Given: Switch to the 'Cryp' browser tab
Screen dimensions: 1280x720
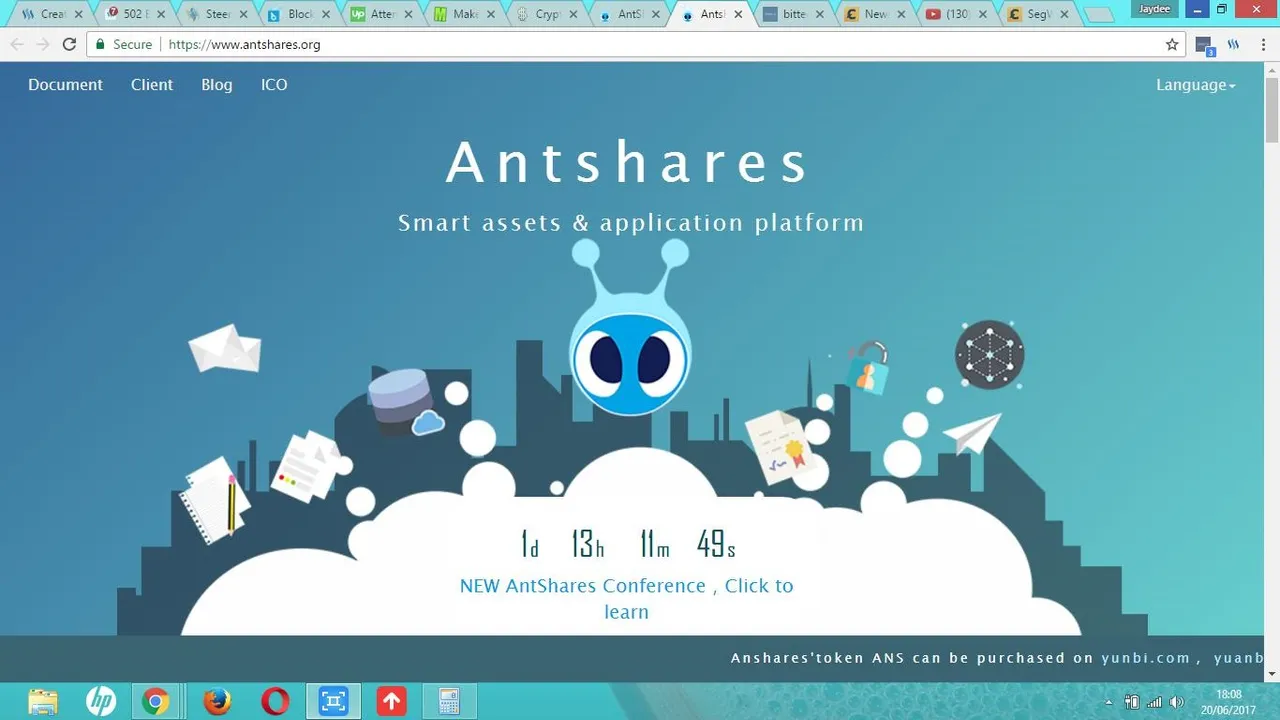Looking at the screenshot, I should pos(546,14).
